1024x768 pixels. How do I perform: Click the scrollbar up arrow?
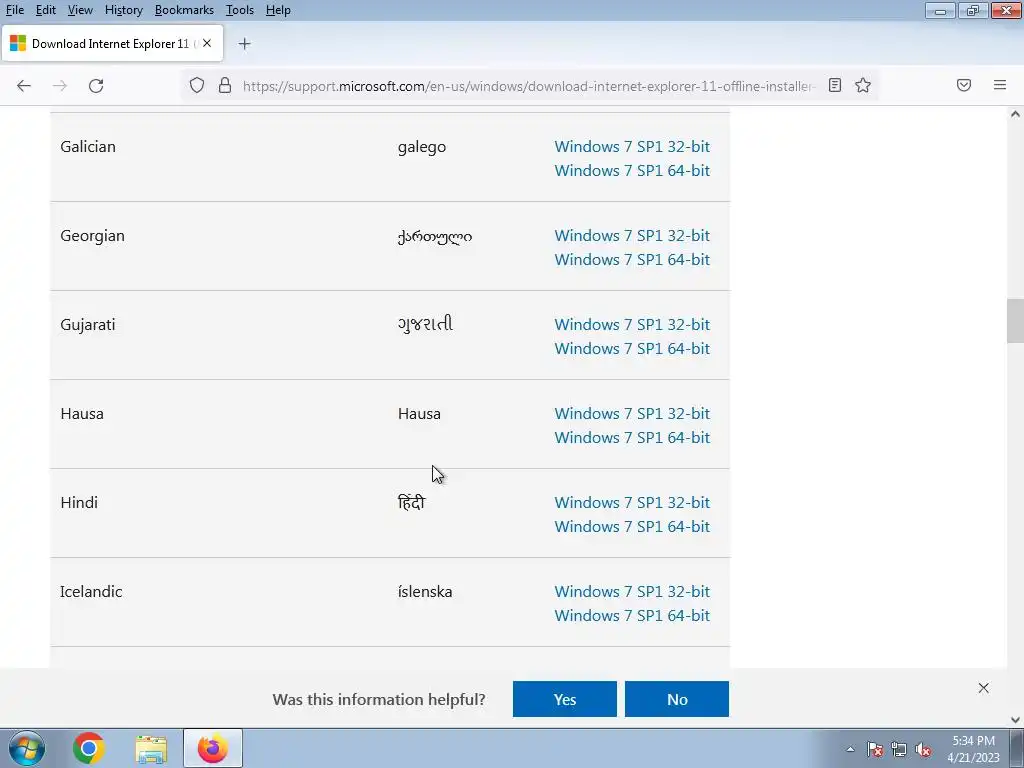point(1015,114)
